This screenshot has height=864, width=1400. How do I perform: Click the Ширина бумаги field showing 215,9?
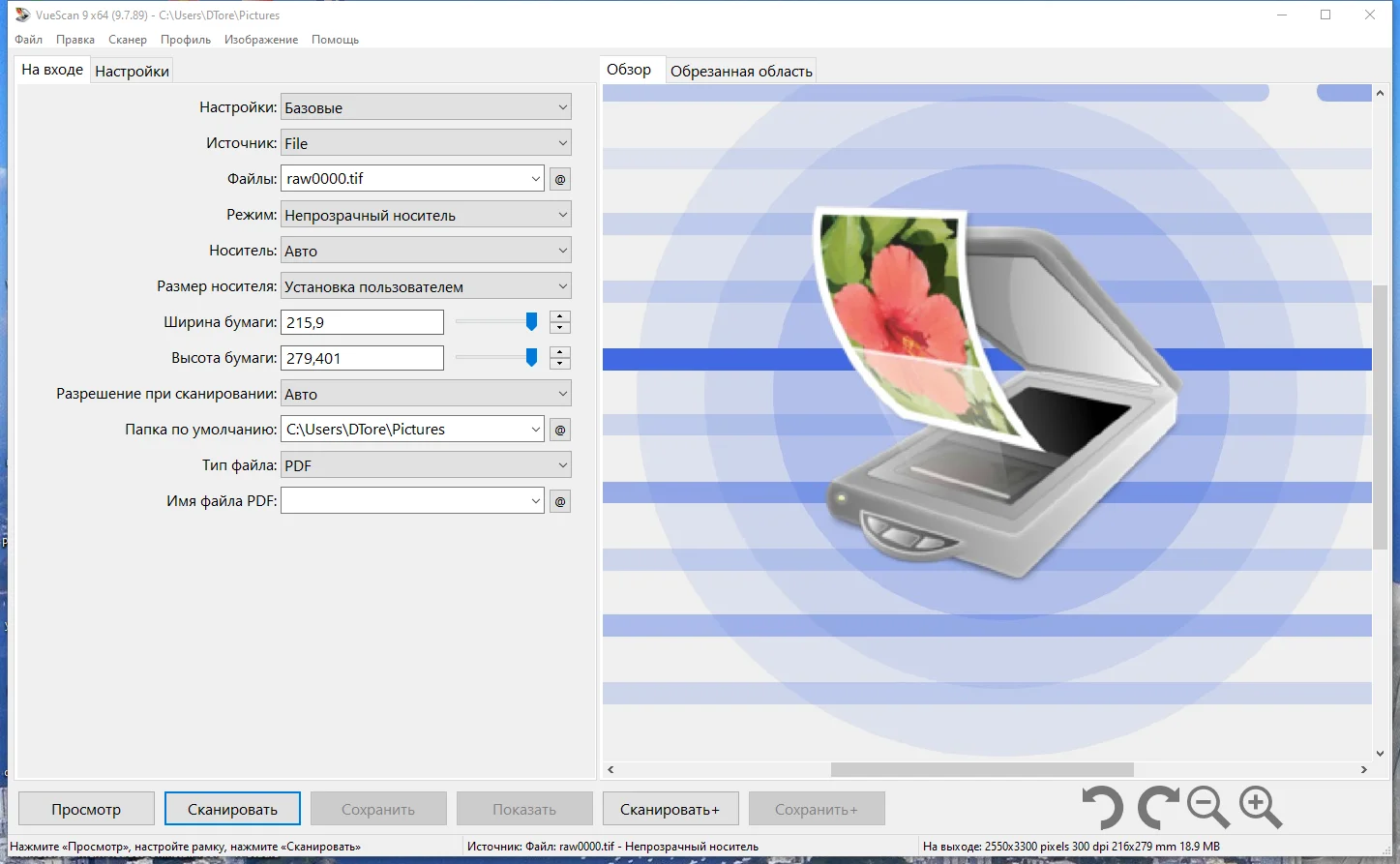(x=362, y=322)
